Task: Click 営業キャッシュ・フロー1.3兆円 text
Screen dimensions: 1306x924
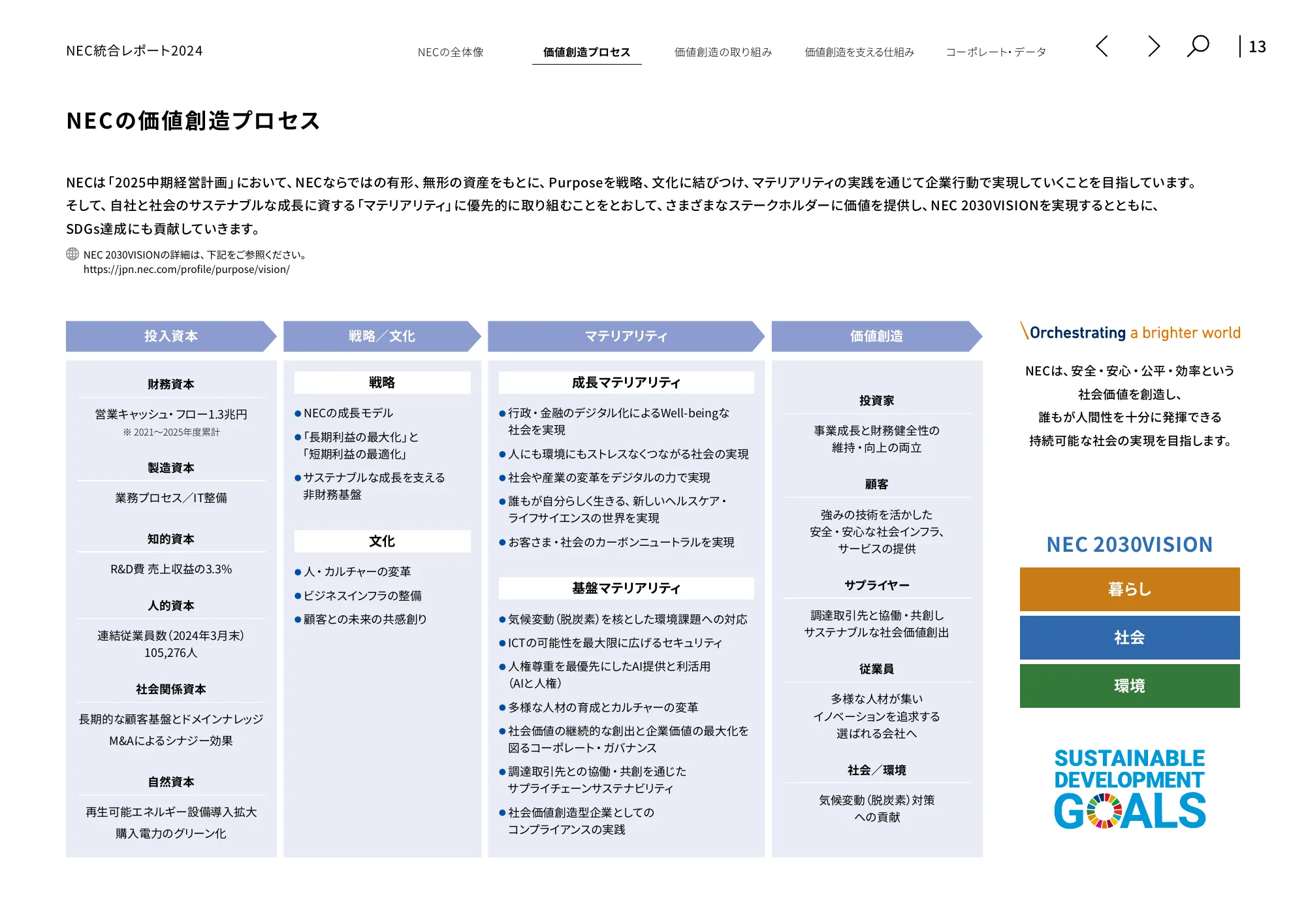Action: (x=171, y=414)
